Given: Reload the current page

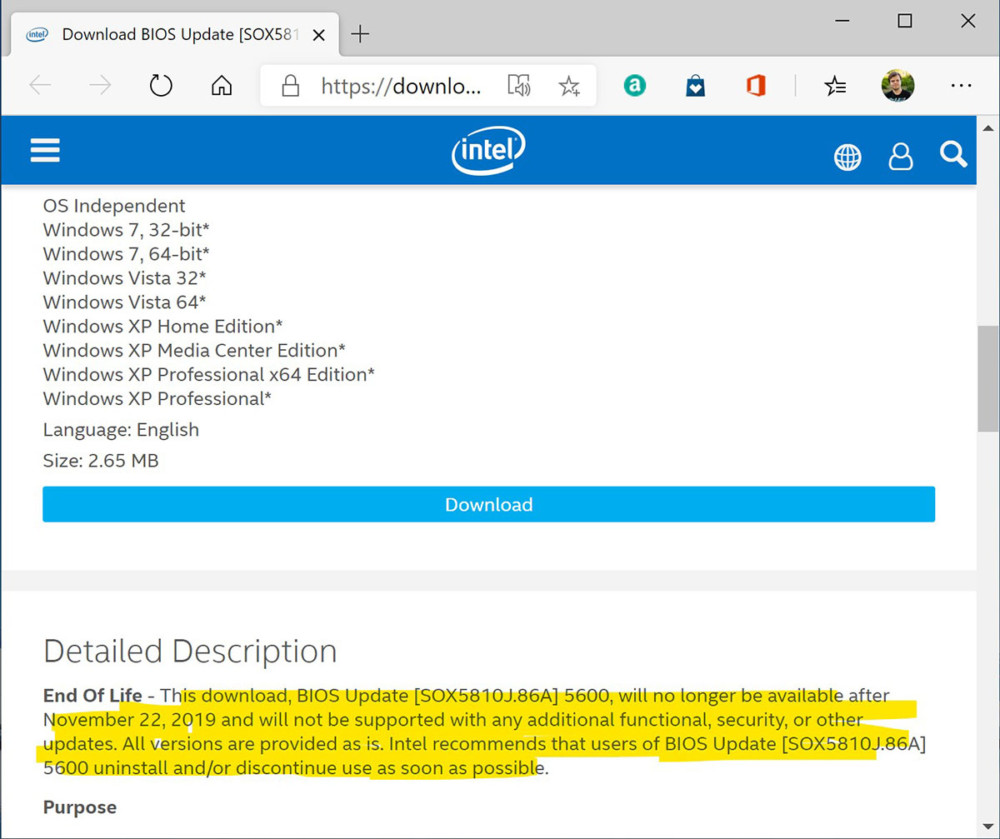Looking at the screenshot, I should (161, 85).
